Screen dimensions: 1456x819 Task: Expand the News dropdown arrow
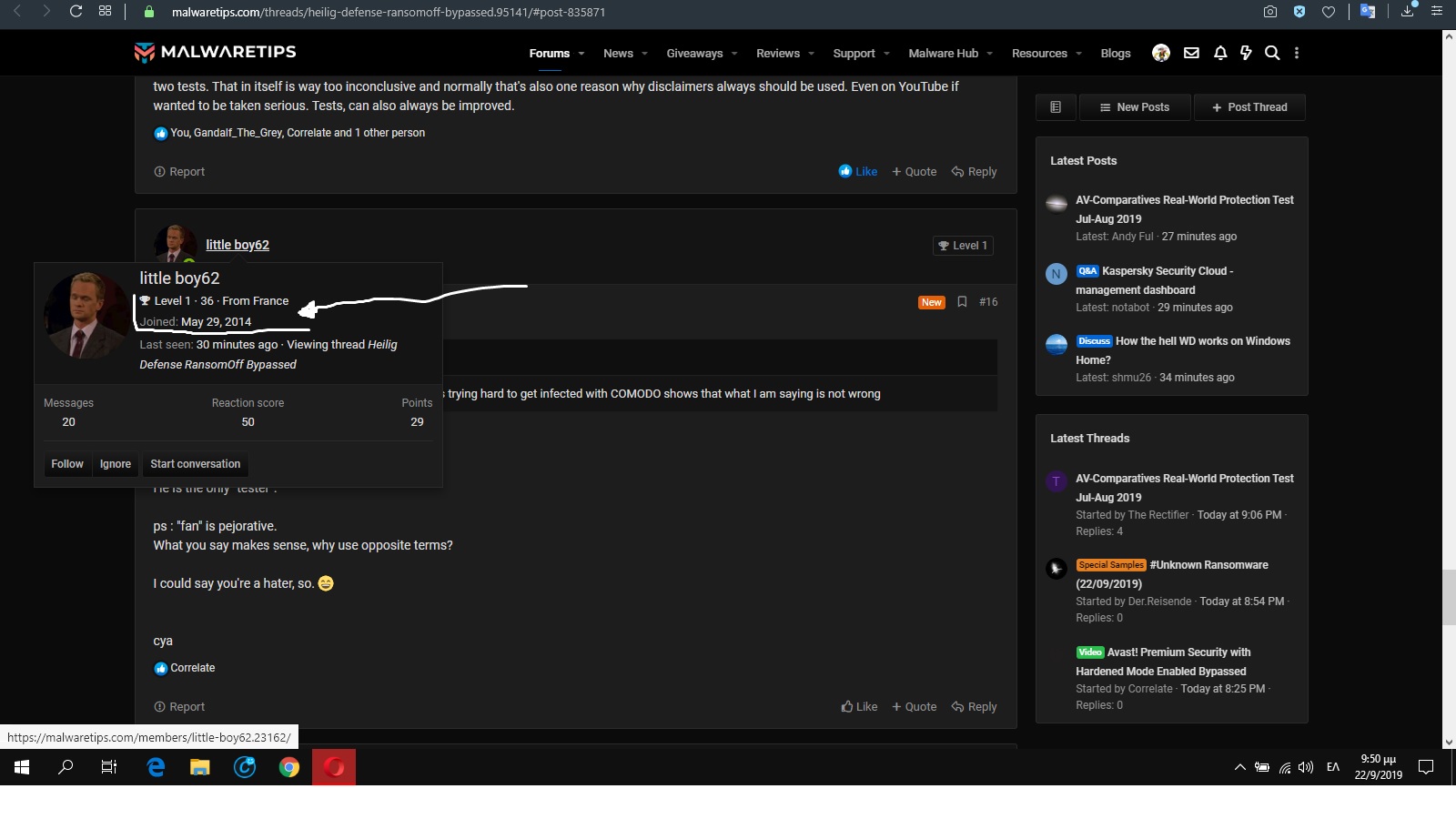(x=644, y=54)
